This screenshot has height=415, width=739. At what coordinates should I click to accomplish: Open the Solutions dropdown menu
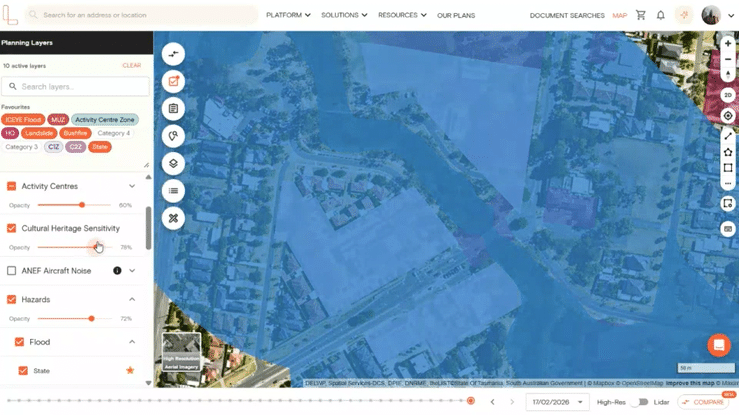(x=344, y=15)
